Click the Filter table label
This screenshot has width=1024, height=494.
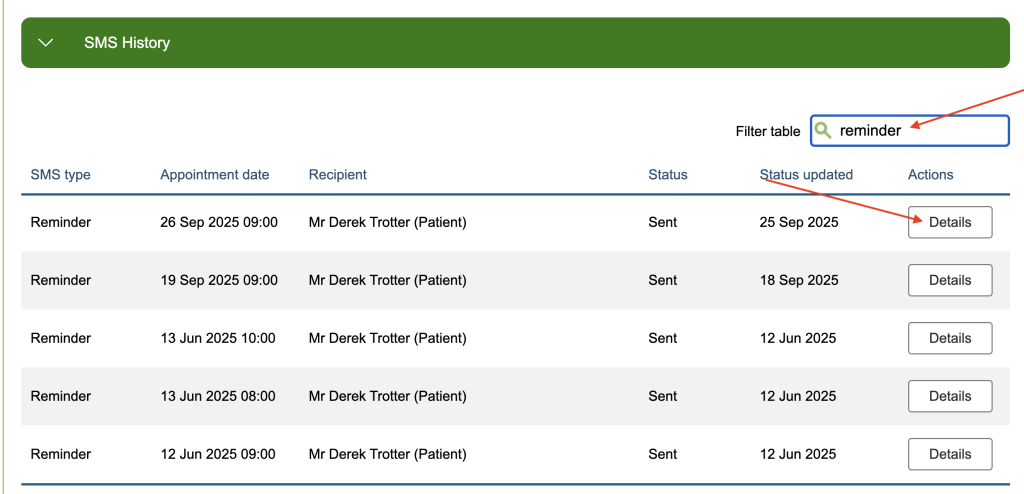coord(767,131)
